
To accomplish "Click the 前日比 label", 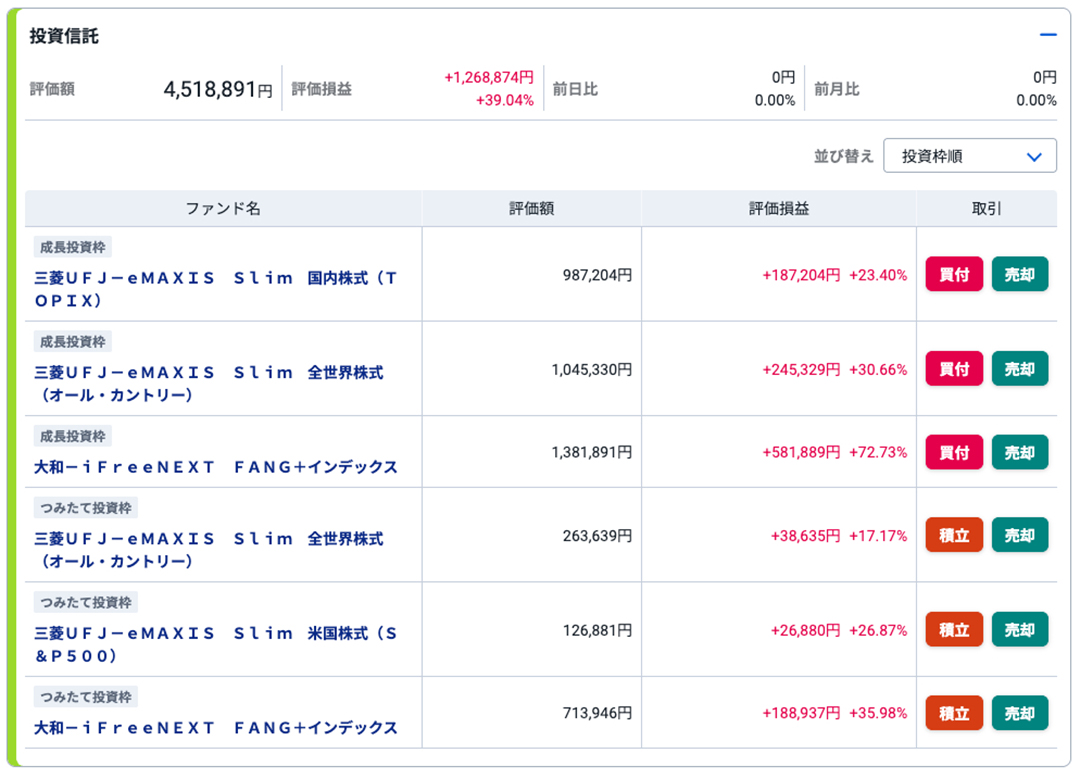I will [x=575, y=89].
